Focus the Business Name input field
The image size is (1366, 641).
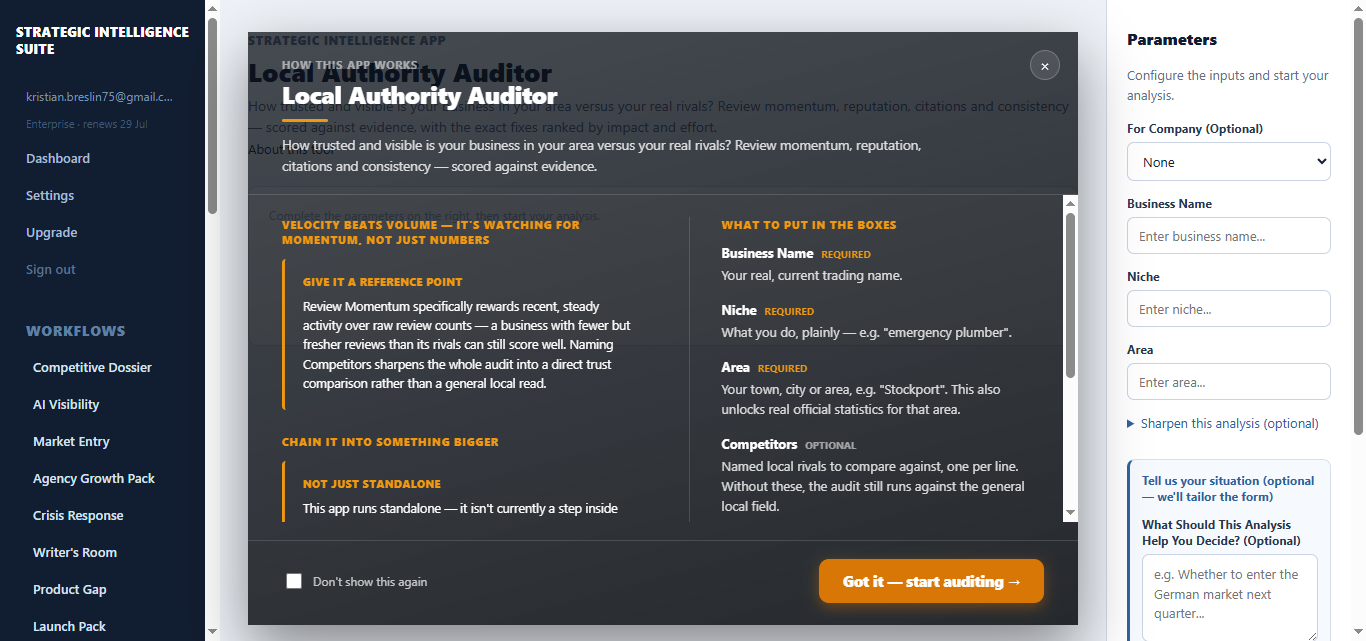(x=1229, y=236)
